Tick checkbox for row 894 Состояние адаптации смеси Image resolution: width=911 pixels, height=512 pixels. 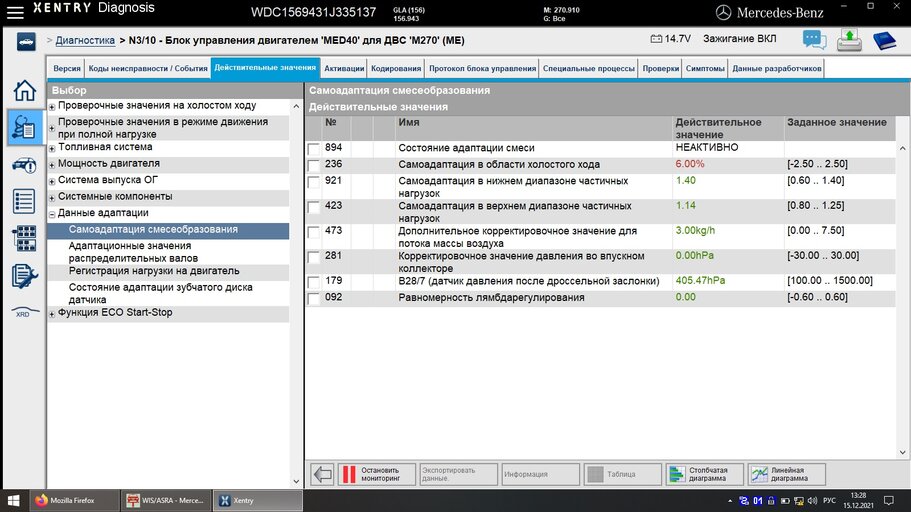314,149
